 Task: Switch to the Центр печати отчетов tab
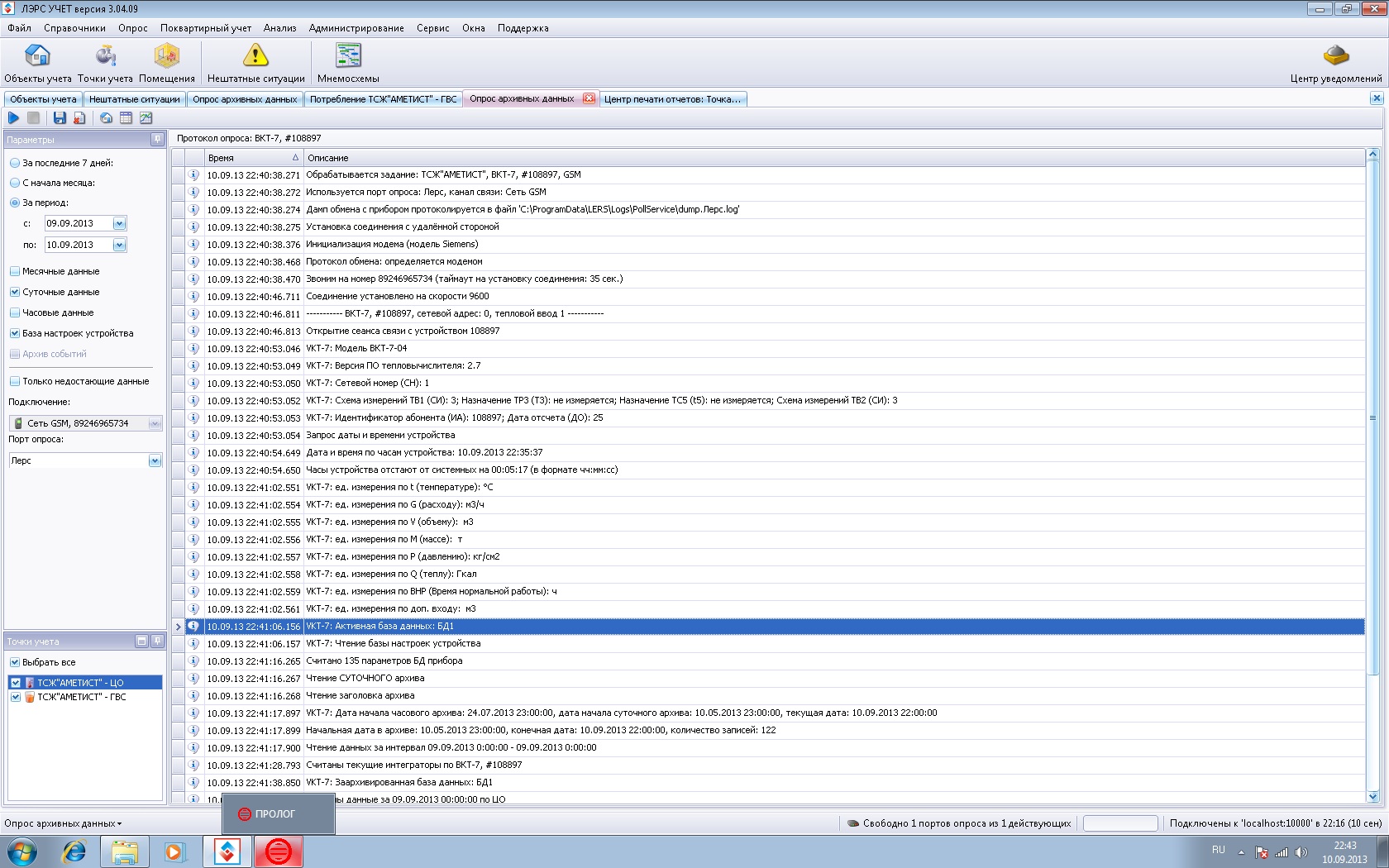click(x=672, y=99)
